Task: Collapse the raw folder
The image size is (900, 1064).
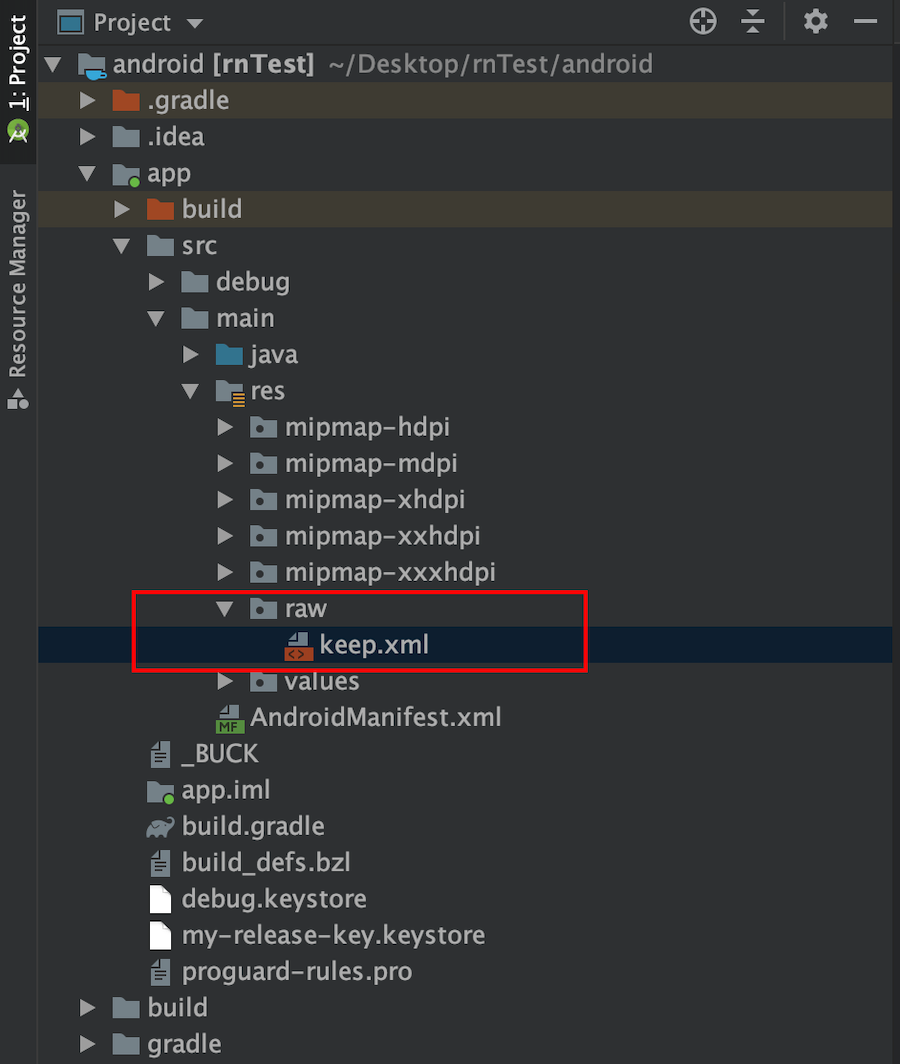Action: point(226,609)
